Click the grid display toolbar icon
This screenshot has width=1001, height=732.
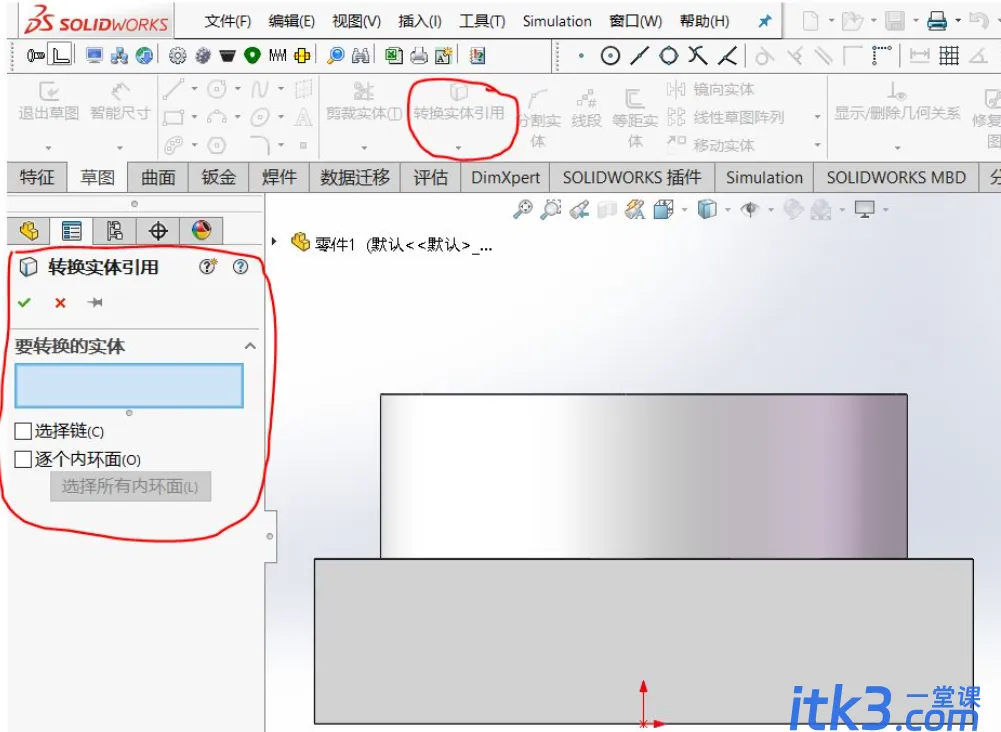[x=949, y=56]
